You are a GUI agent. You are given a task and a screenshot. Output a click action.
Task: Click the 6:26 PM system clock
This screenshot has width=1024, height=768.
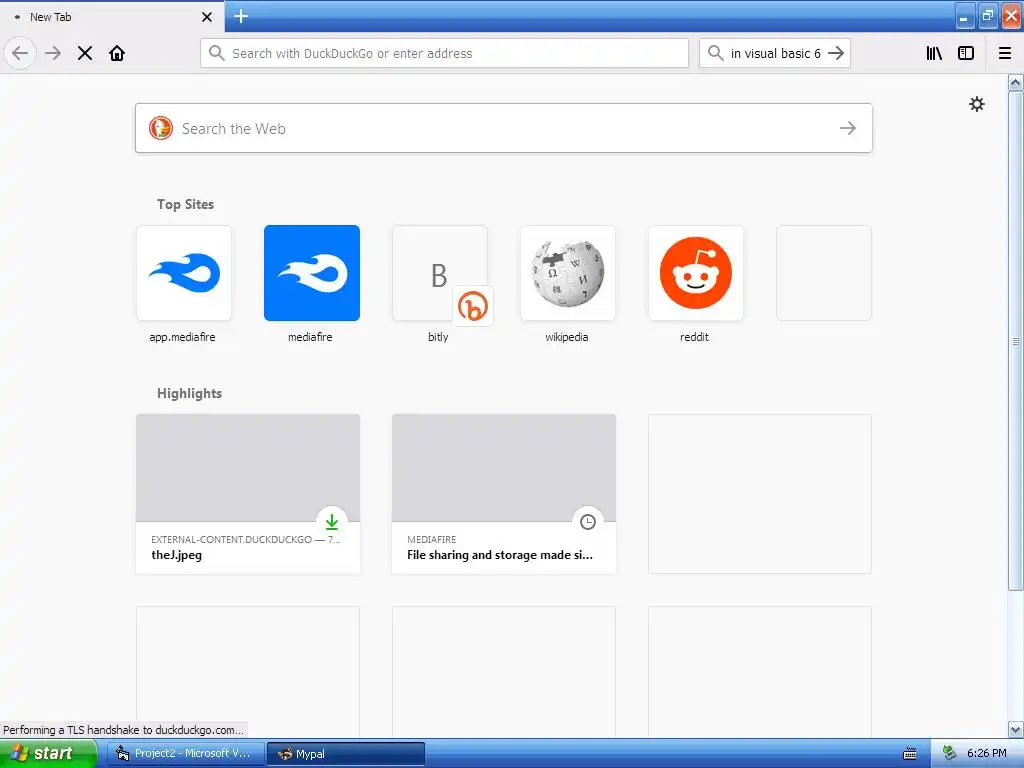(987, 753)
